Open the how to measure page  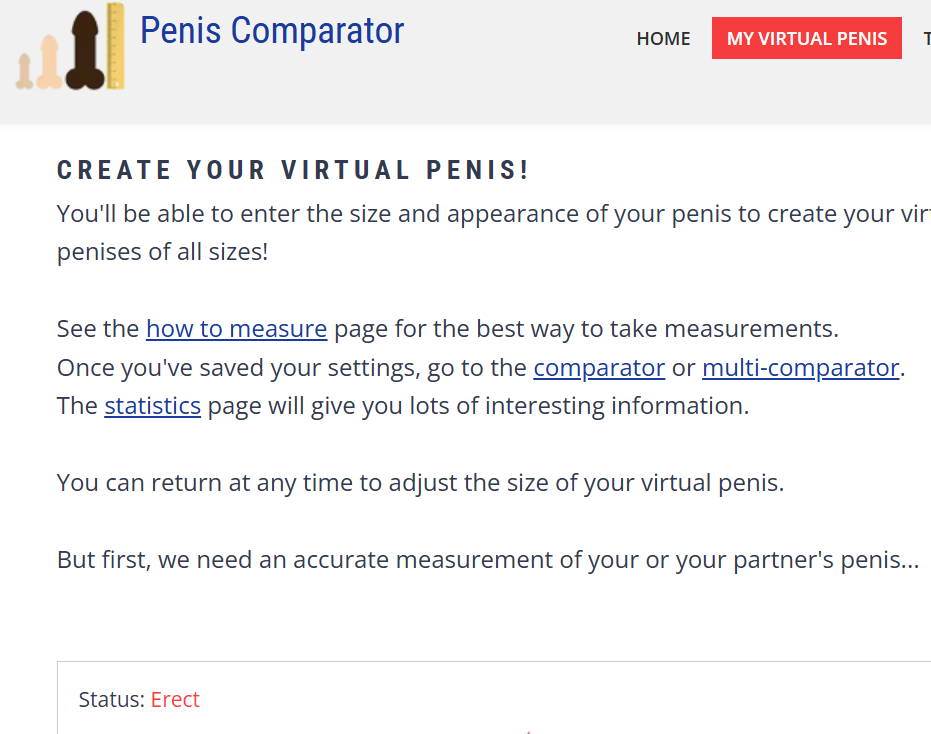(x=236, y=328)
